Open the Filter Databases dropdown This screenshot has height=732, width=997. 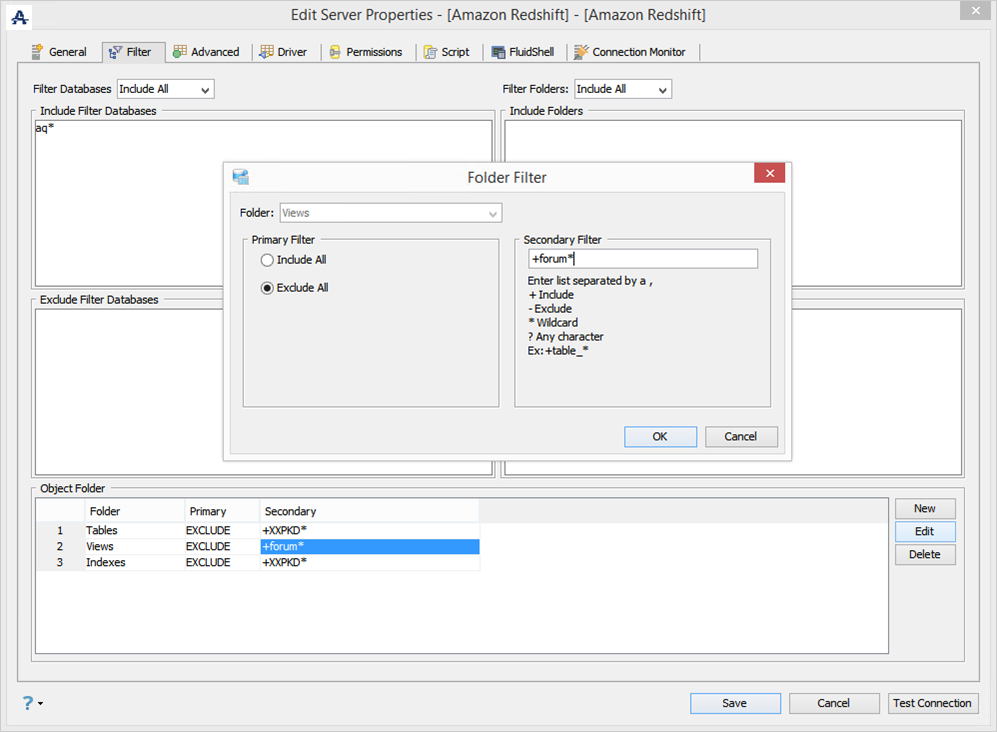(x=165, y=89)
